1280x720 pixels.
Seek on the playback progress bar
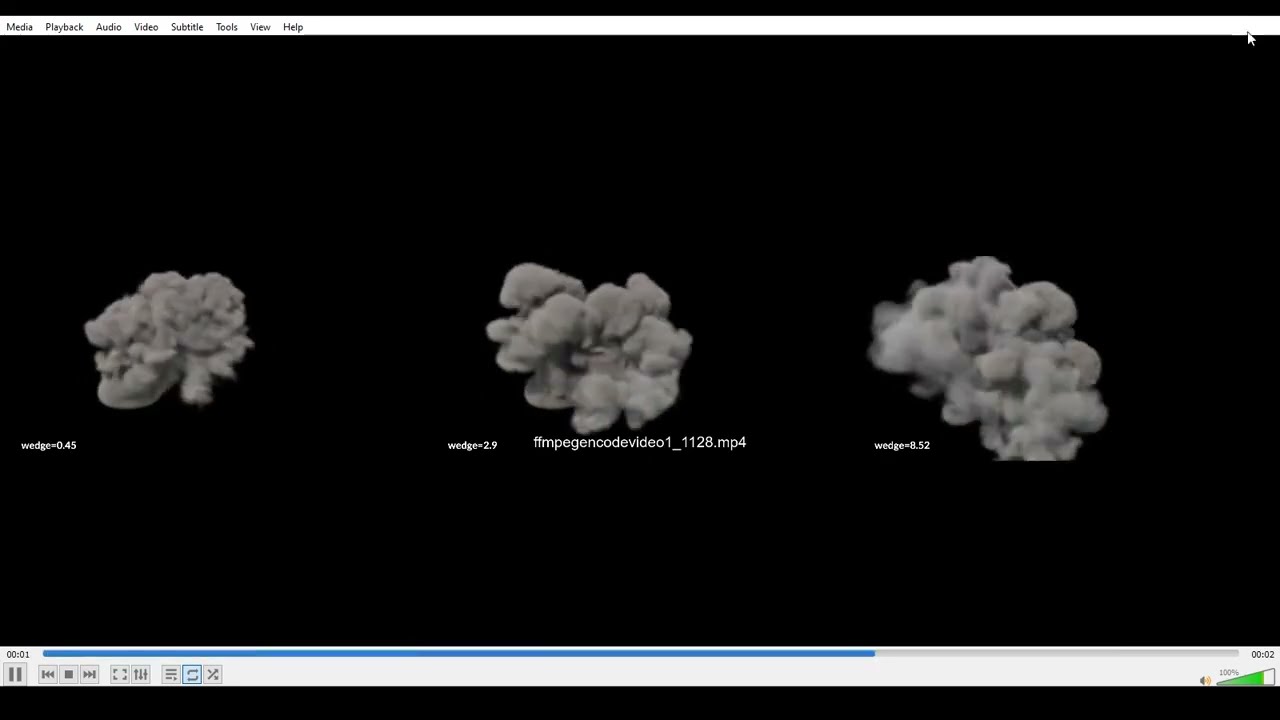click(x=640, y=654)
